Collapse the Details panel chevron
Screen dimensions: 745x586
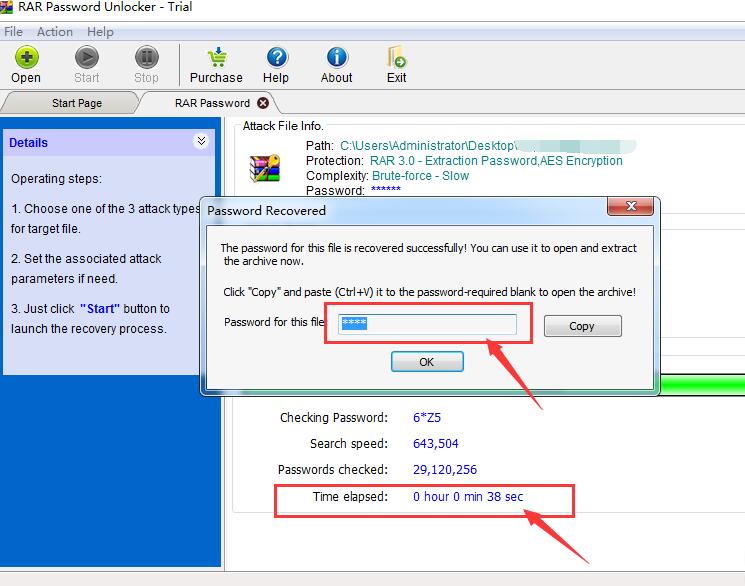pyautogui.click(x=201, y=142)
